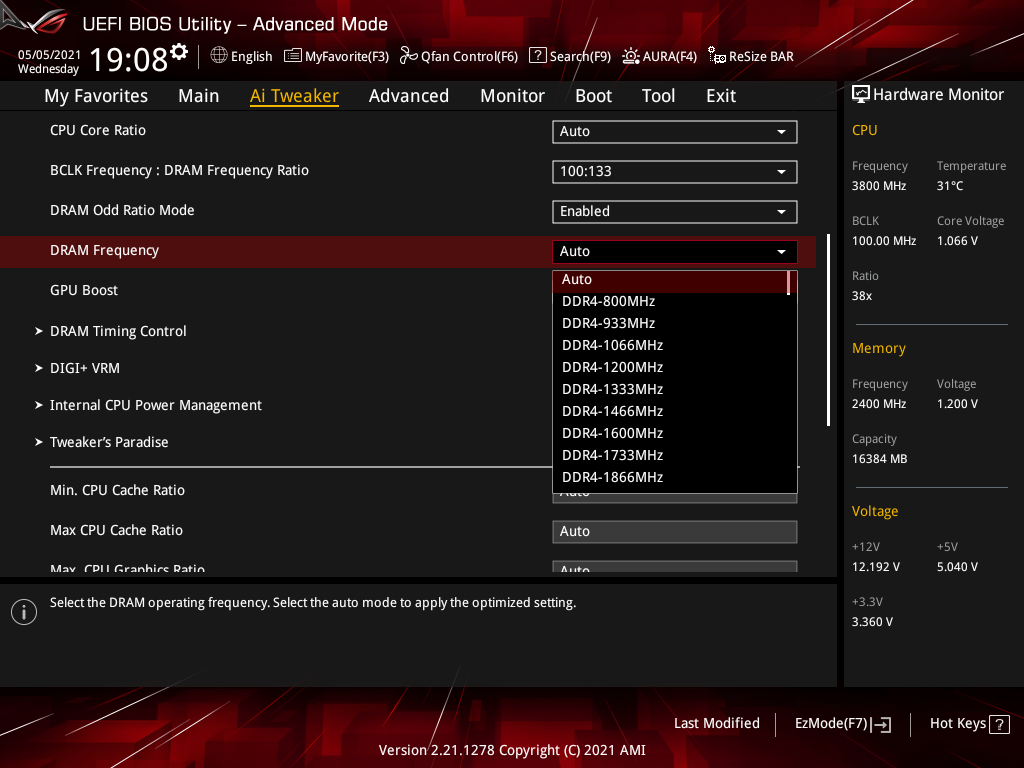Open CPU Core Ratio dropdown

coord(675,132)
